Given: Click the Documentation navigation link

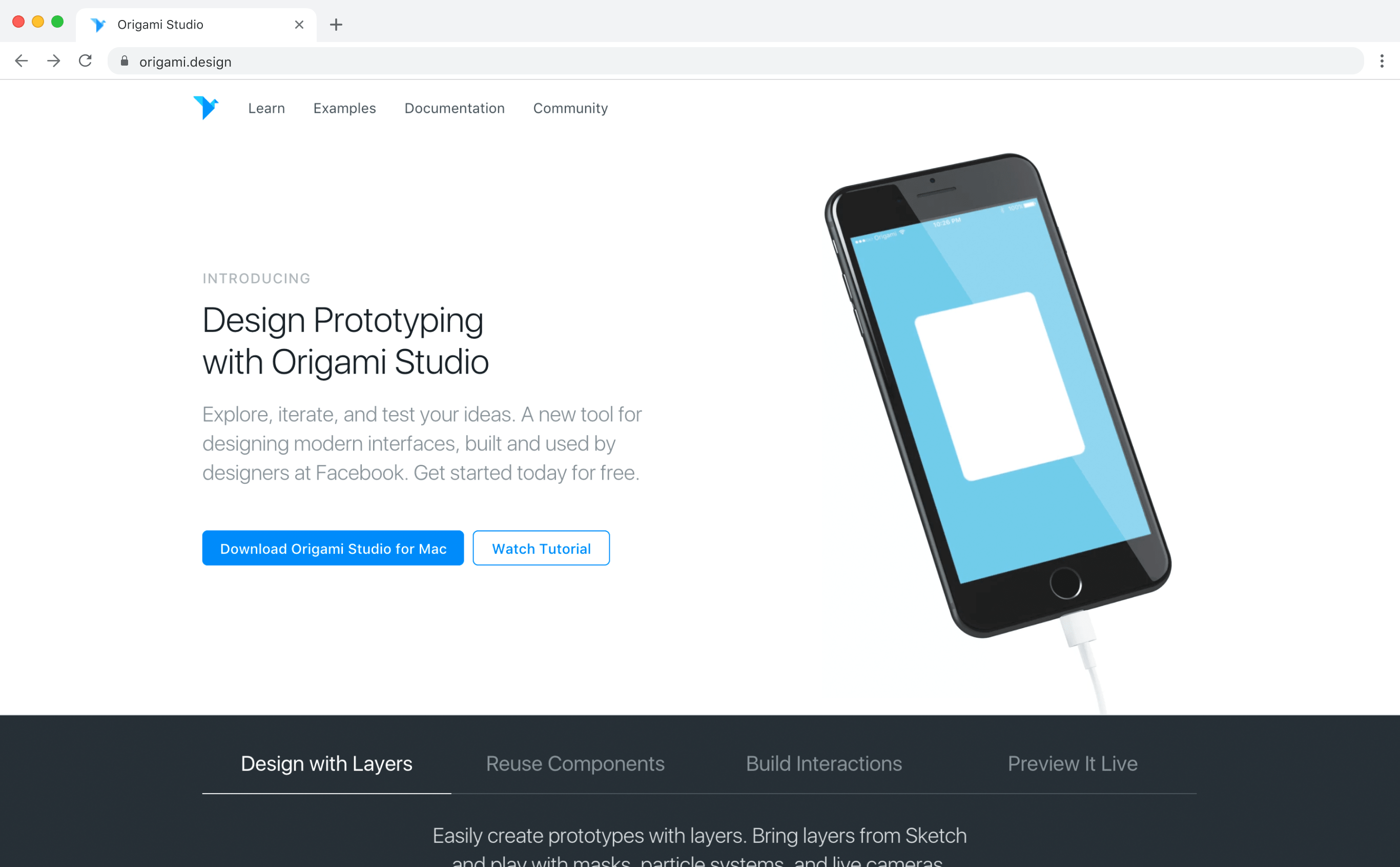Looking at the screenshot, I should [455, 108].
